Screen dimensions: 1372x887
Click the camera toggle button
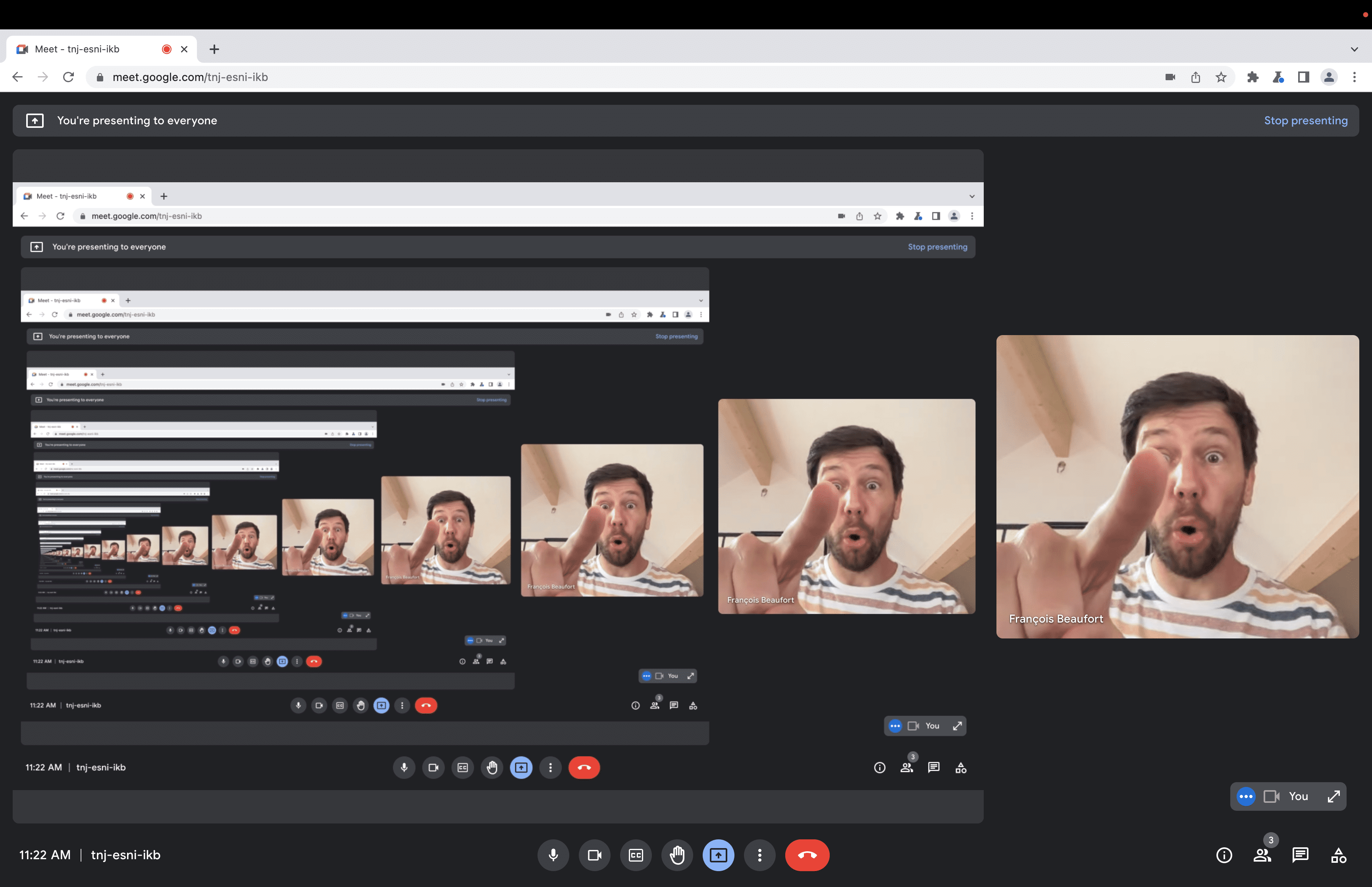tap(594, 855)
